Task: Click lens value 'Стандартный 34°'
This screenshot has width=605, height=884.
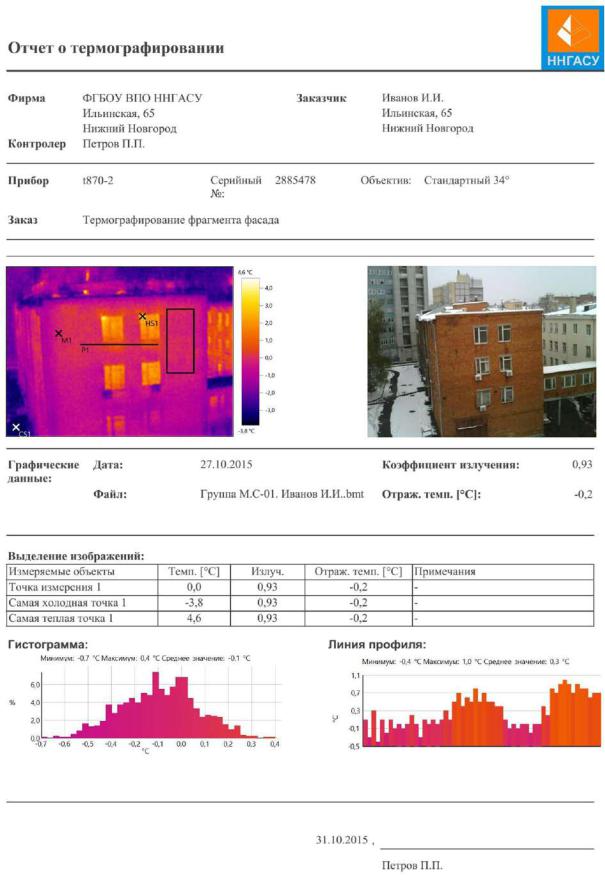Action: coord(466,180)
